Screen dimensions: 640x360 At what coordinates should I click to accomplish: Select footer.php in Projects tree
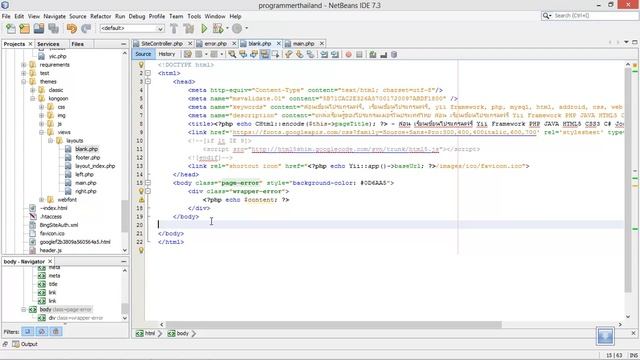87,158
